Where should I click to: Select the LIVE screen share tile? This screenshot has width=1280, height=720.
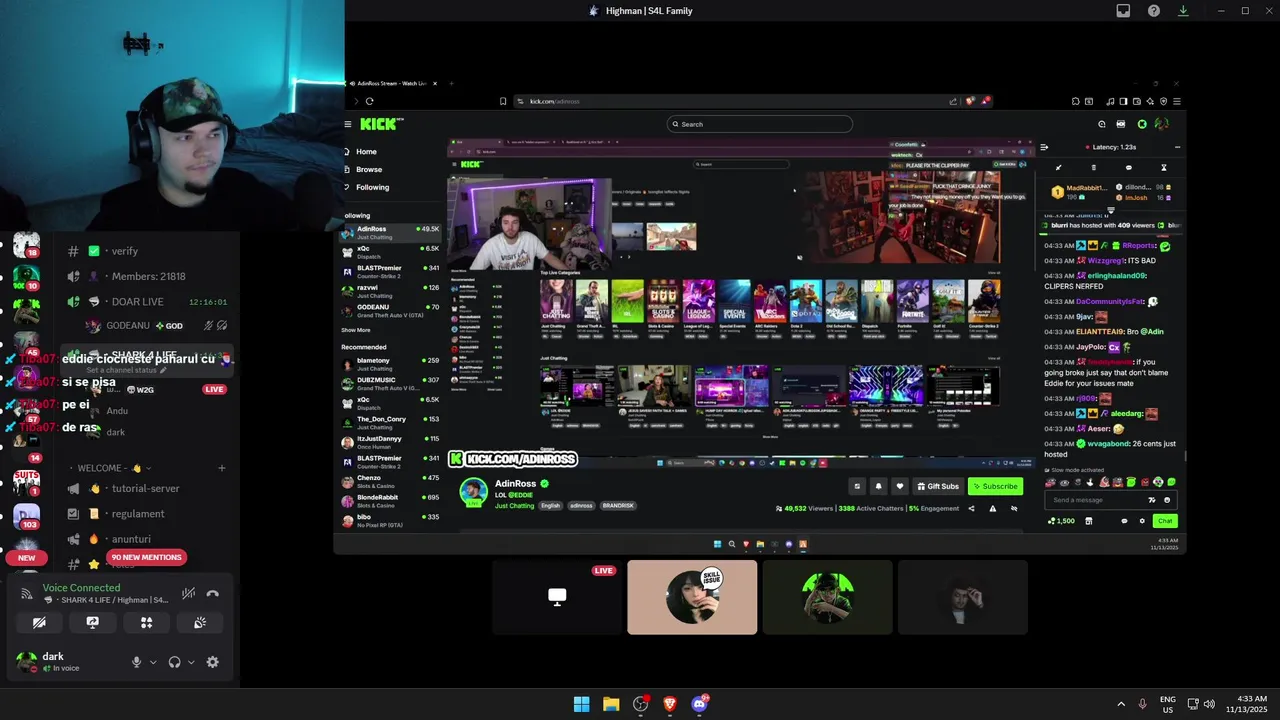[x=557, y=597]
